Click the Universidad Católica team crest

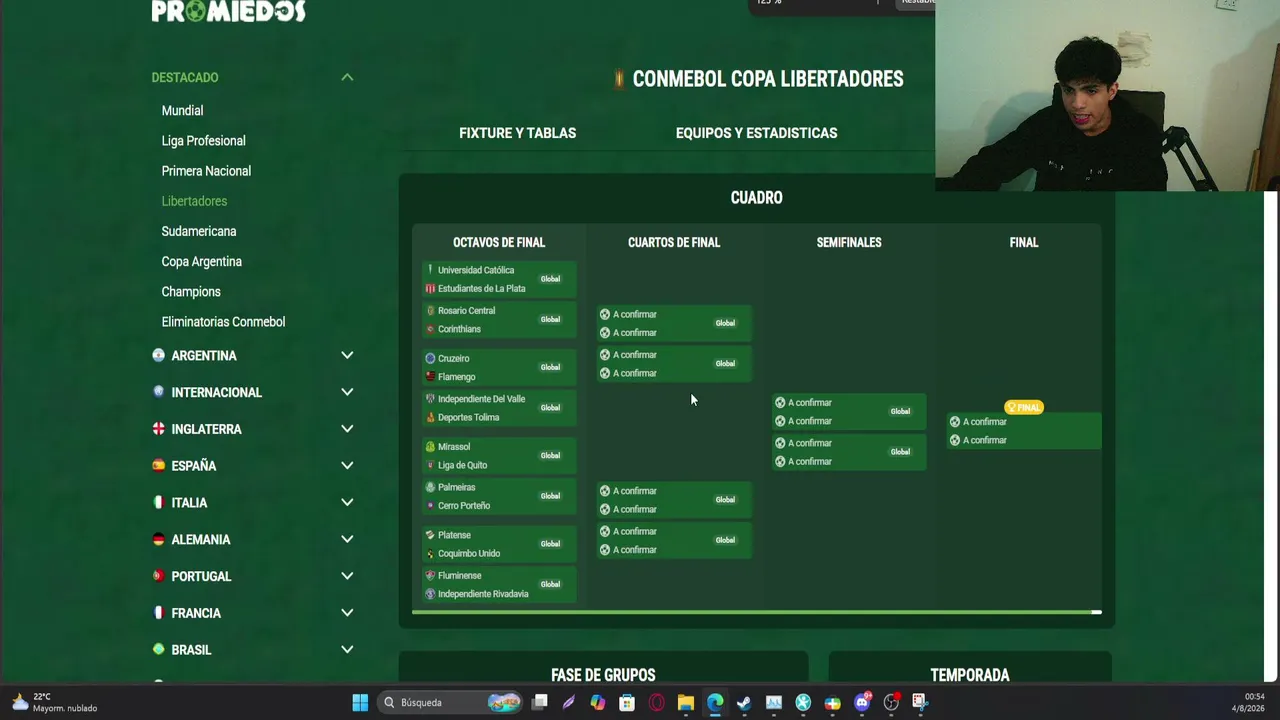click(430, 270)
